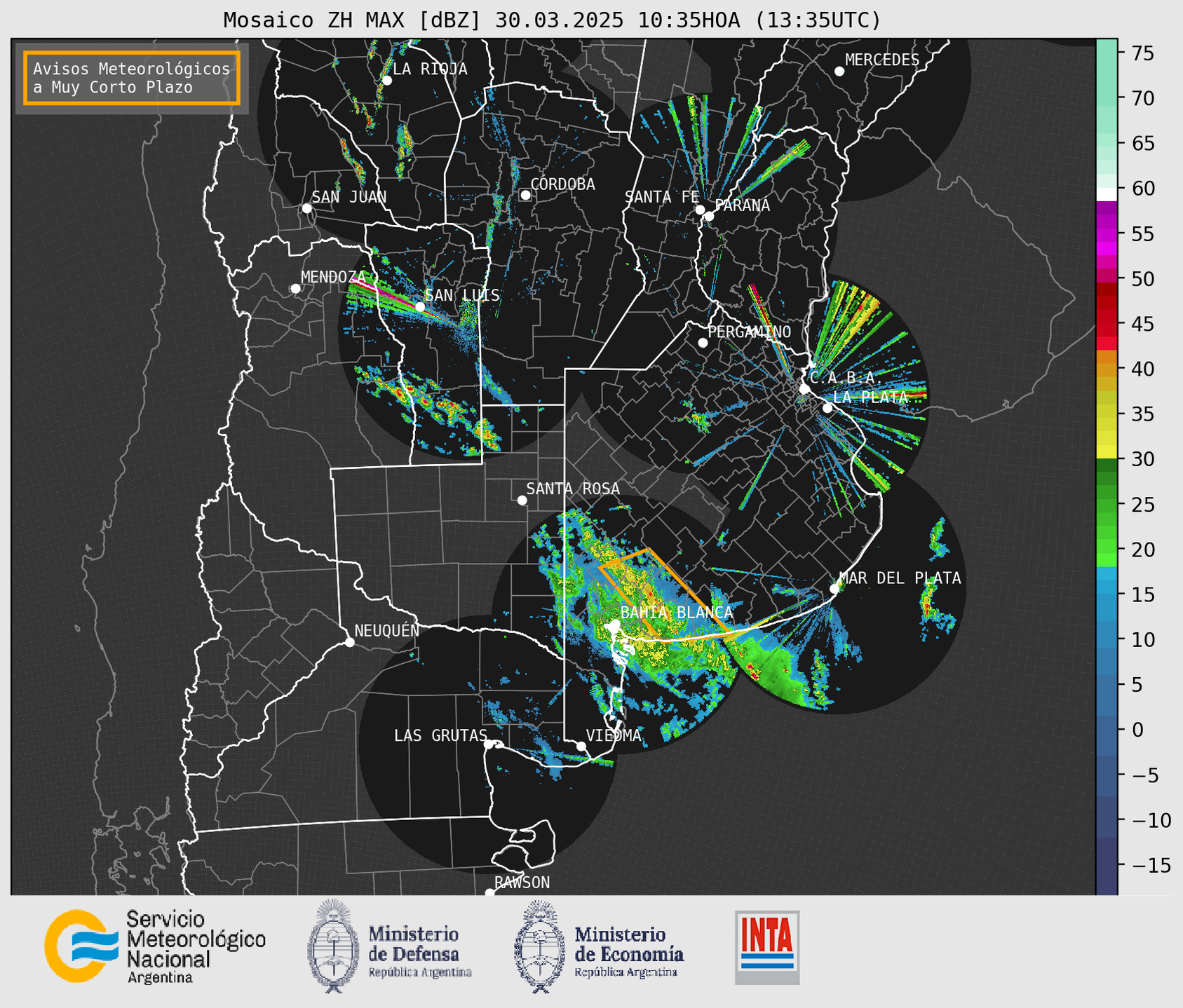Click the "BAHÍA BLANCA" city label
Screen dimensions: 1183x1008
click(677, 613)
